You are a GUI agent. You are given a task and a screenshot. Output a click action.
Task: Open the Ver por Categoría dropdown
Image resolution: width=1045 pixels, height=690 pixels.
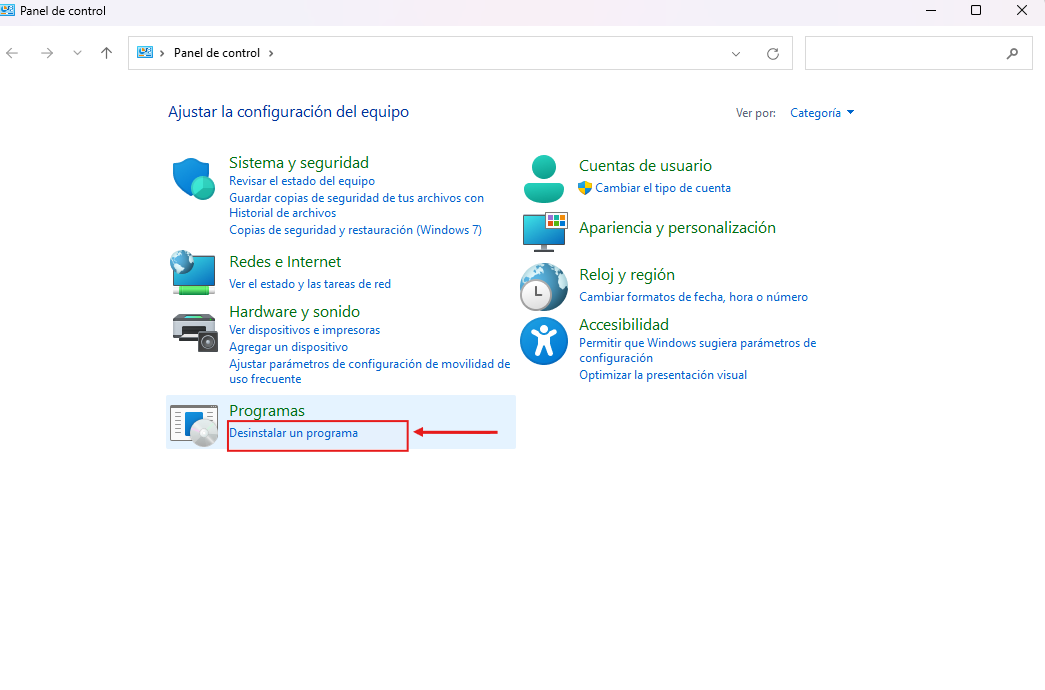[822, 113]
